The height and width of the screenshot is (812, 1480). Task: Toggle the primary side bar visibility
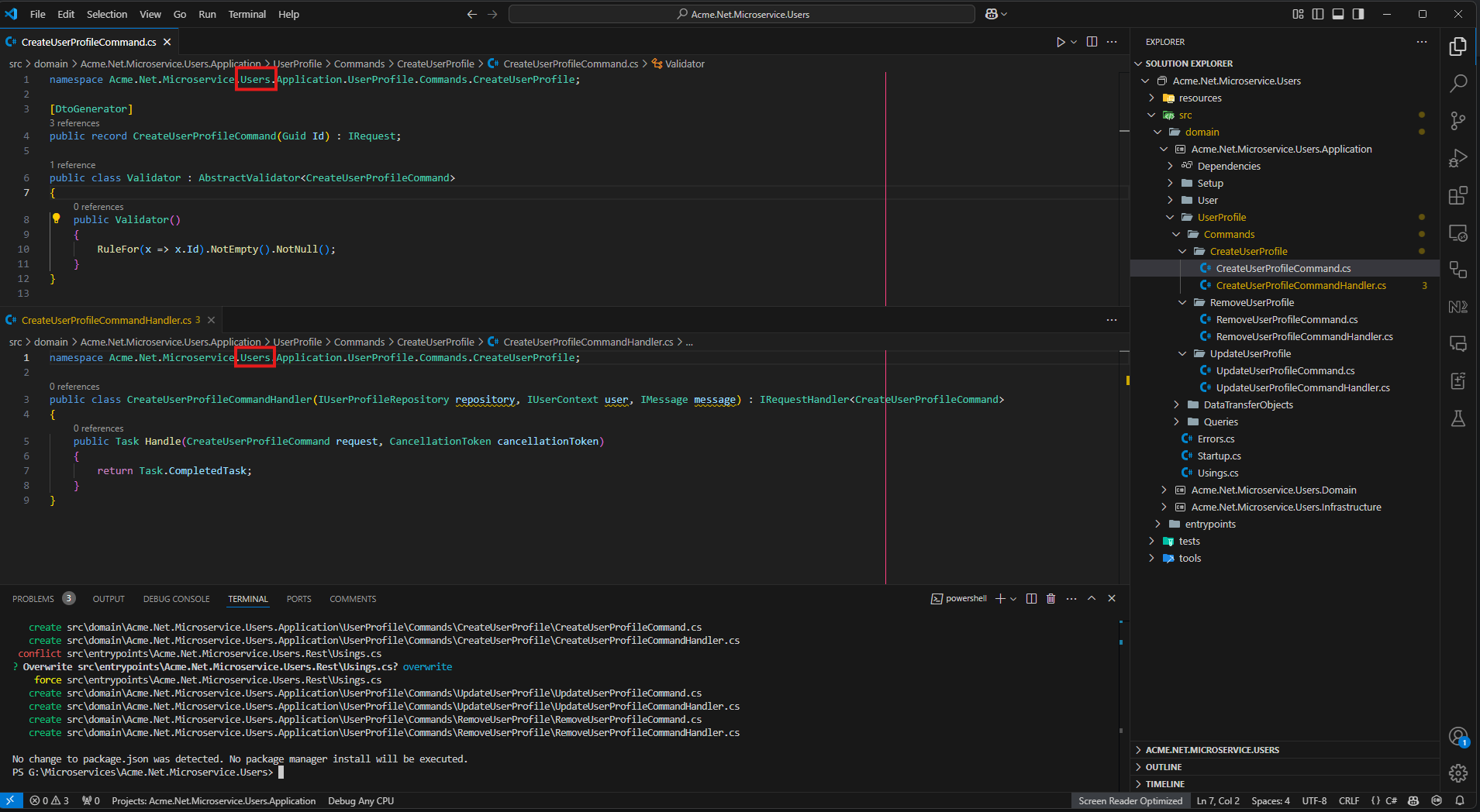click(1318, 14)
